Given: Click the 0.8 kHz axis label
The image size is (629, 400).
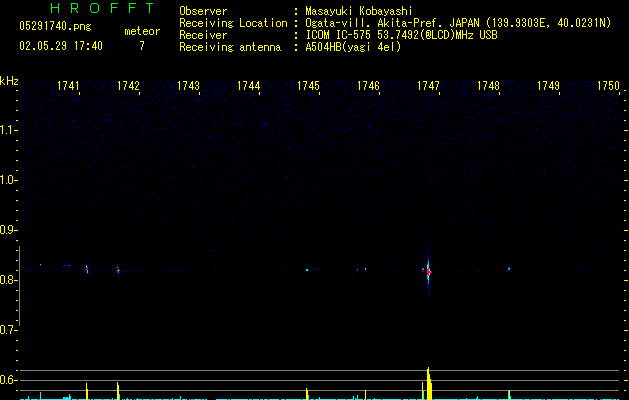Looking at the screenshot, I should tap(8, 280).
